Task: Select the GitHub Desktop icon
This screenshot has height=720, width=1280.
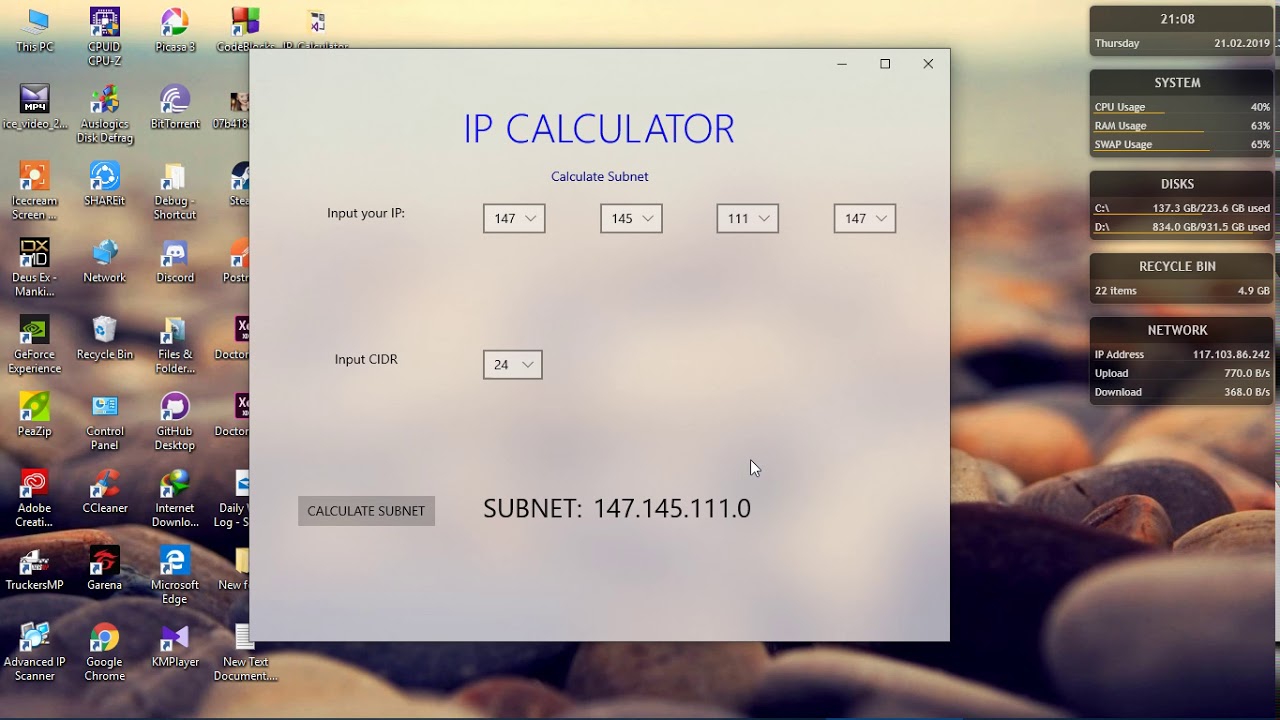Action: pos(175,422)
